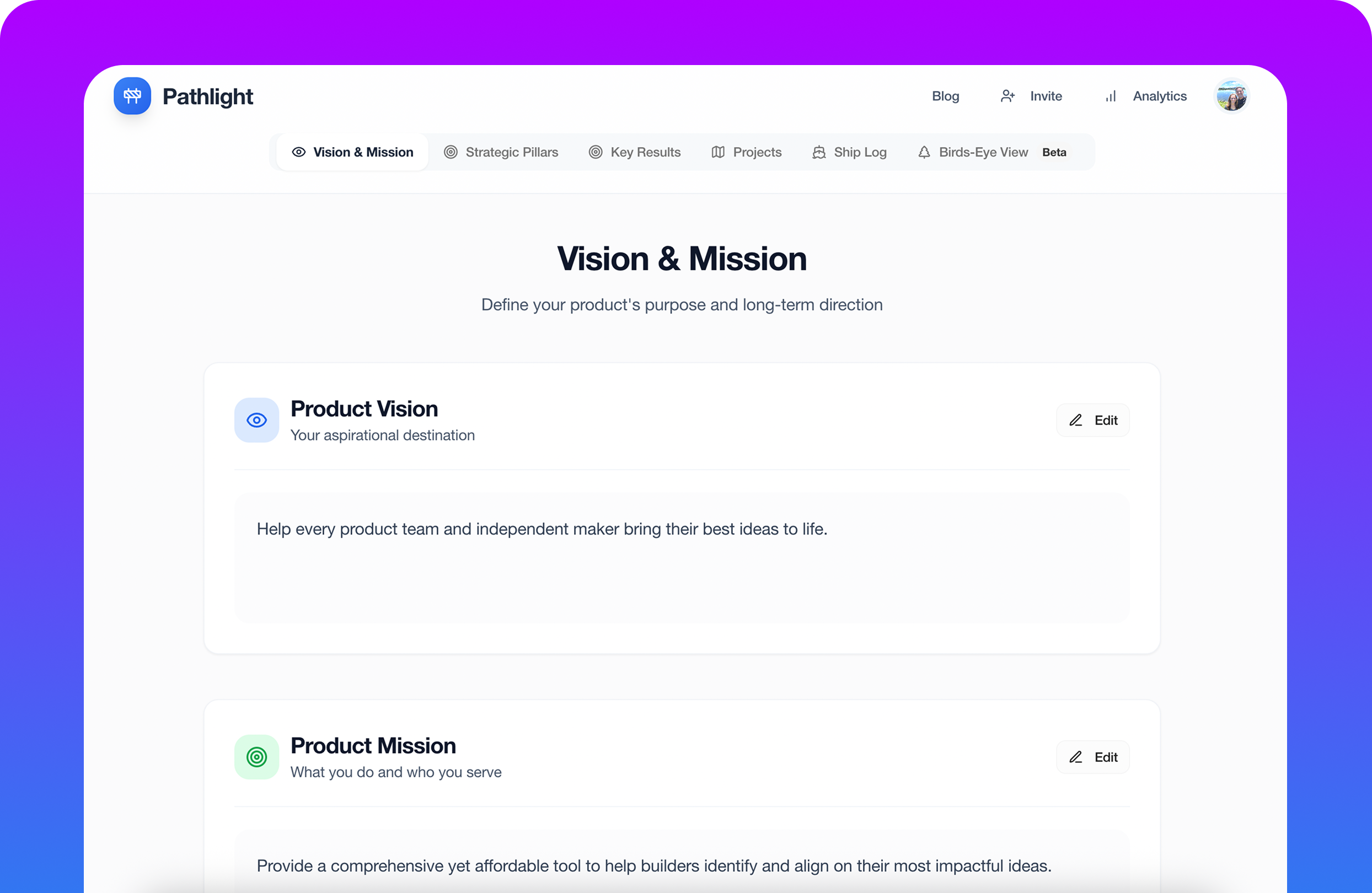Viewport: 1372px width, 893px height.
Task: Click the map icon on Projects tab
Action: click(x=717, y=152)
